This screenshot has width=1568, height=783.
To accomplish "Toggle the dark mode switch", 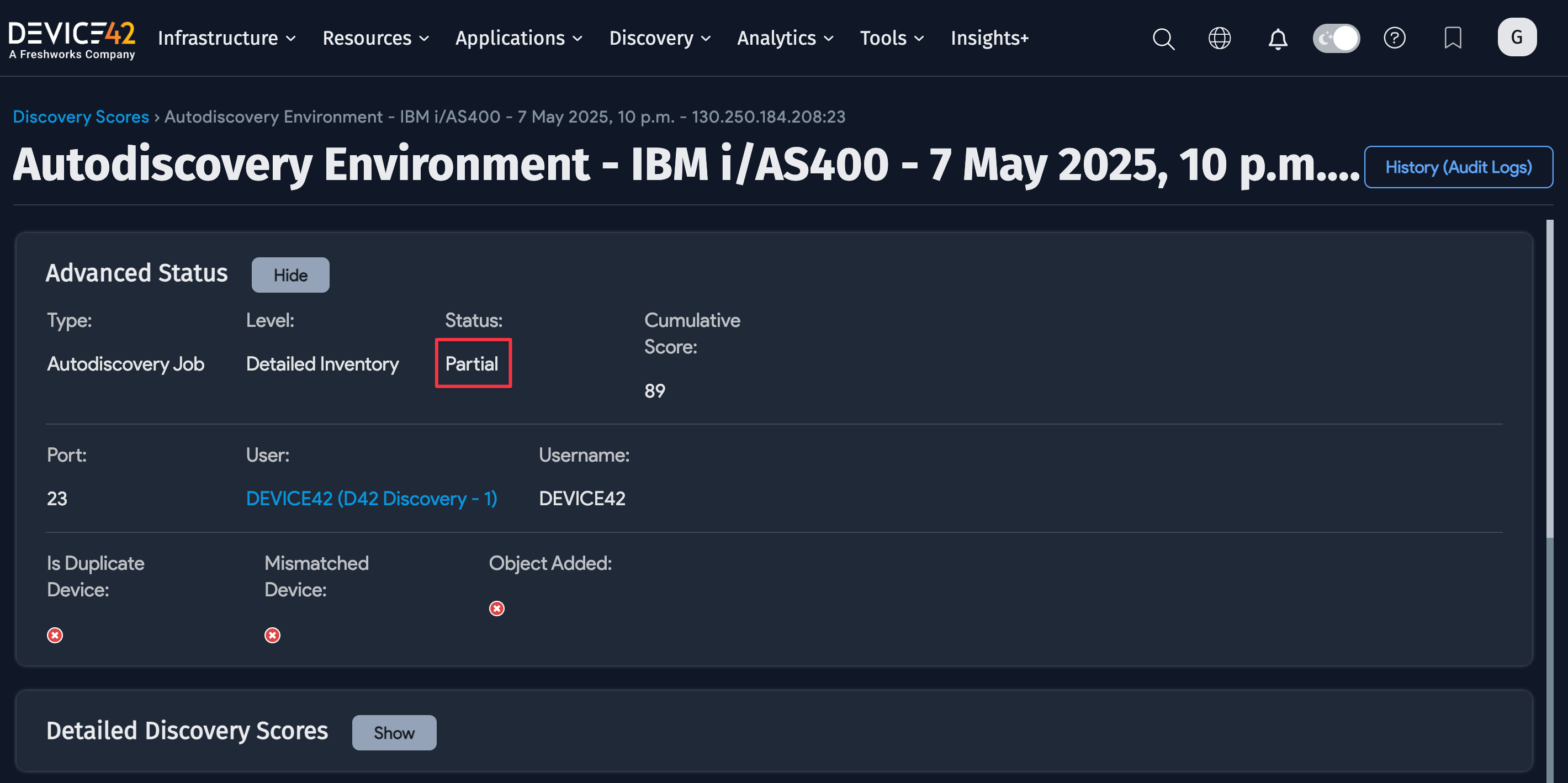I will pyautogui.click(x=1336, y=38).
